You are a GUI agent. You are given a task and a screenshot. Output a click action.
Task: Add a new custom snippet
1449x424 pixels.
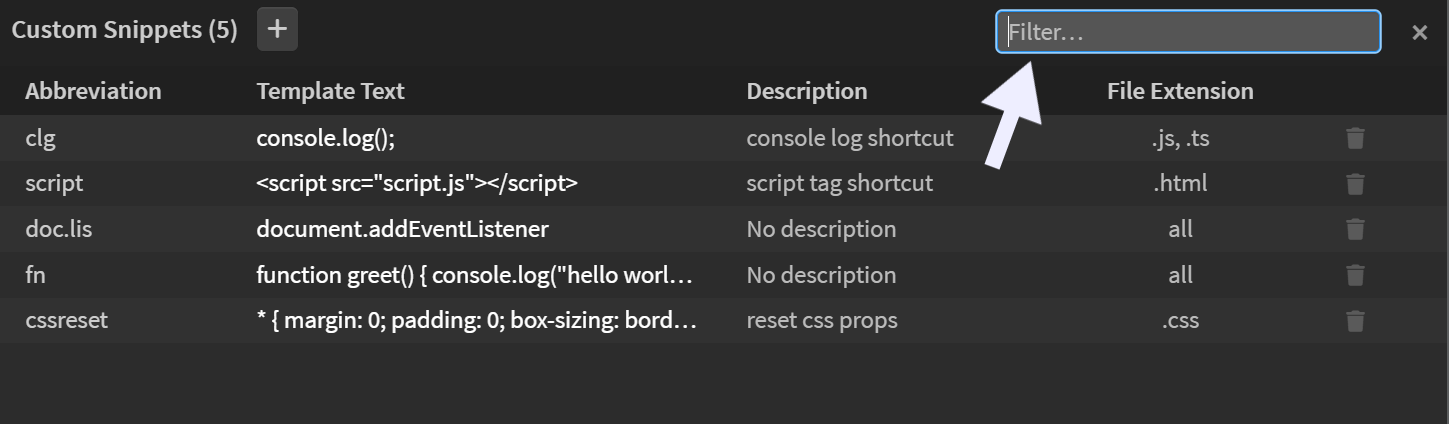pyautogui.click(x=277, y=29)
